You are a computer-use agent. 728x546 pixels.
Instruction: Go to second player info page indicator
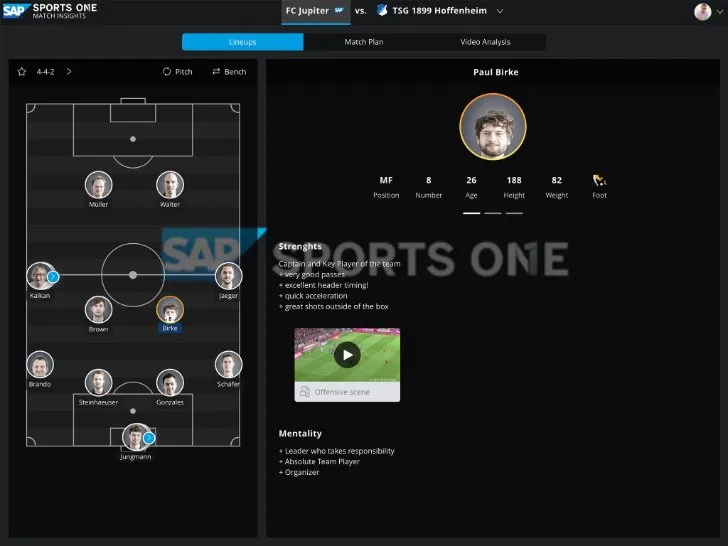(492, 213)
